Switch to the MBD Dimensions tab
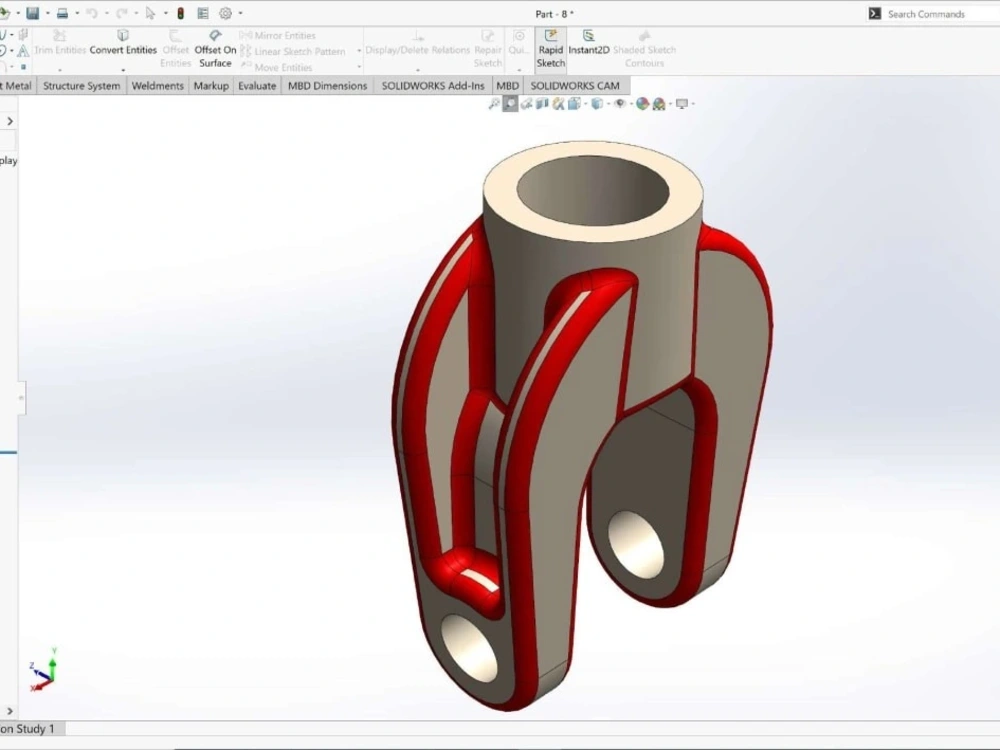Image resolution: width=1000 pixels, height=750 pixels. (x=327, y=85)
